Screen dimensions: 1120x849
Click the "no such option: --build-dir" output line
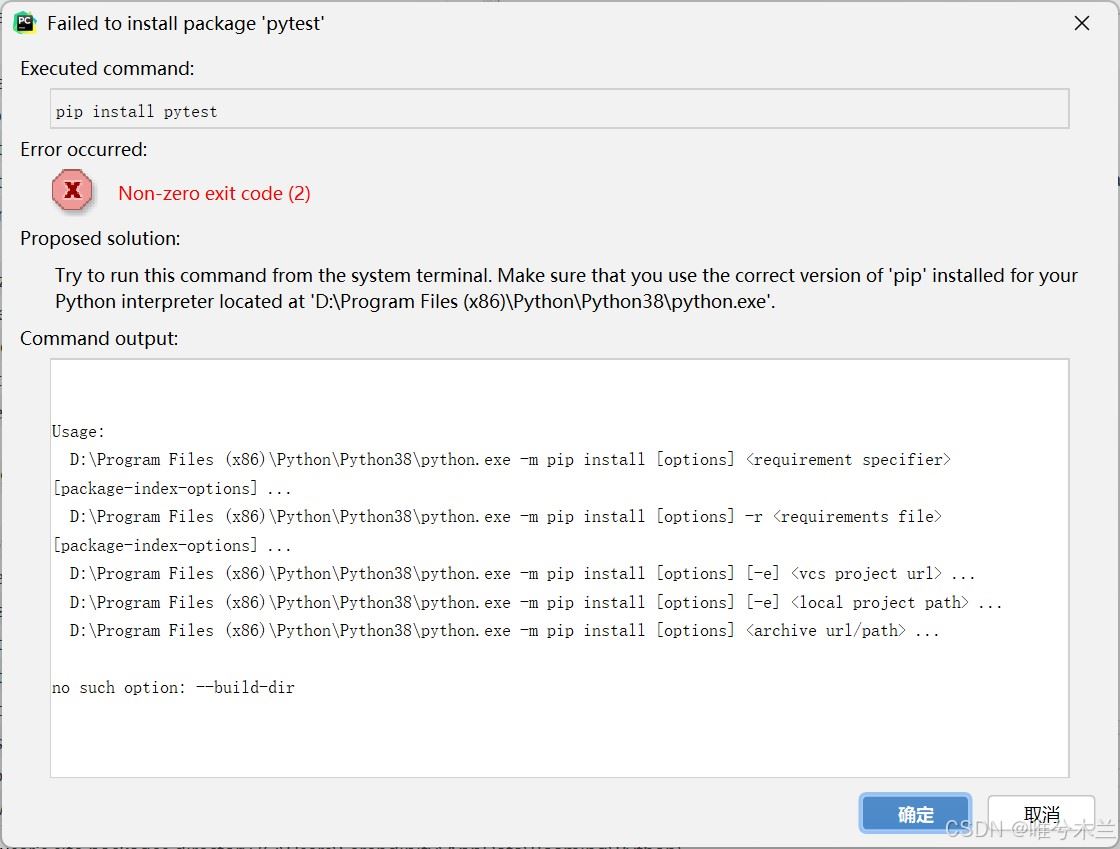173,688
